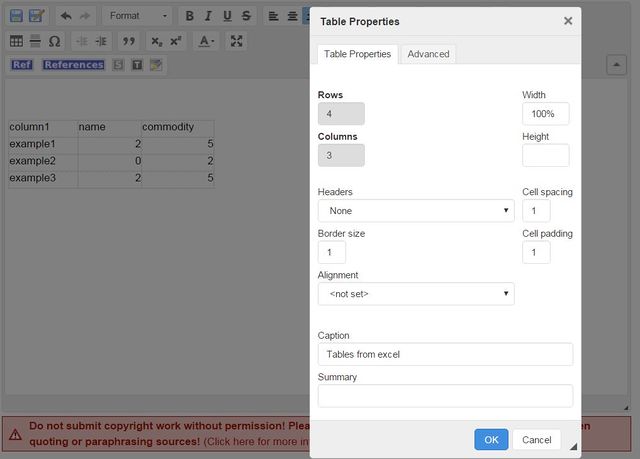Switch to the Advanced tab

pyautogui.click(x=428, y=54)
